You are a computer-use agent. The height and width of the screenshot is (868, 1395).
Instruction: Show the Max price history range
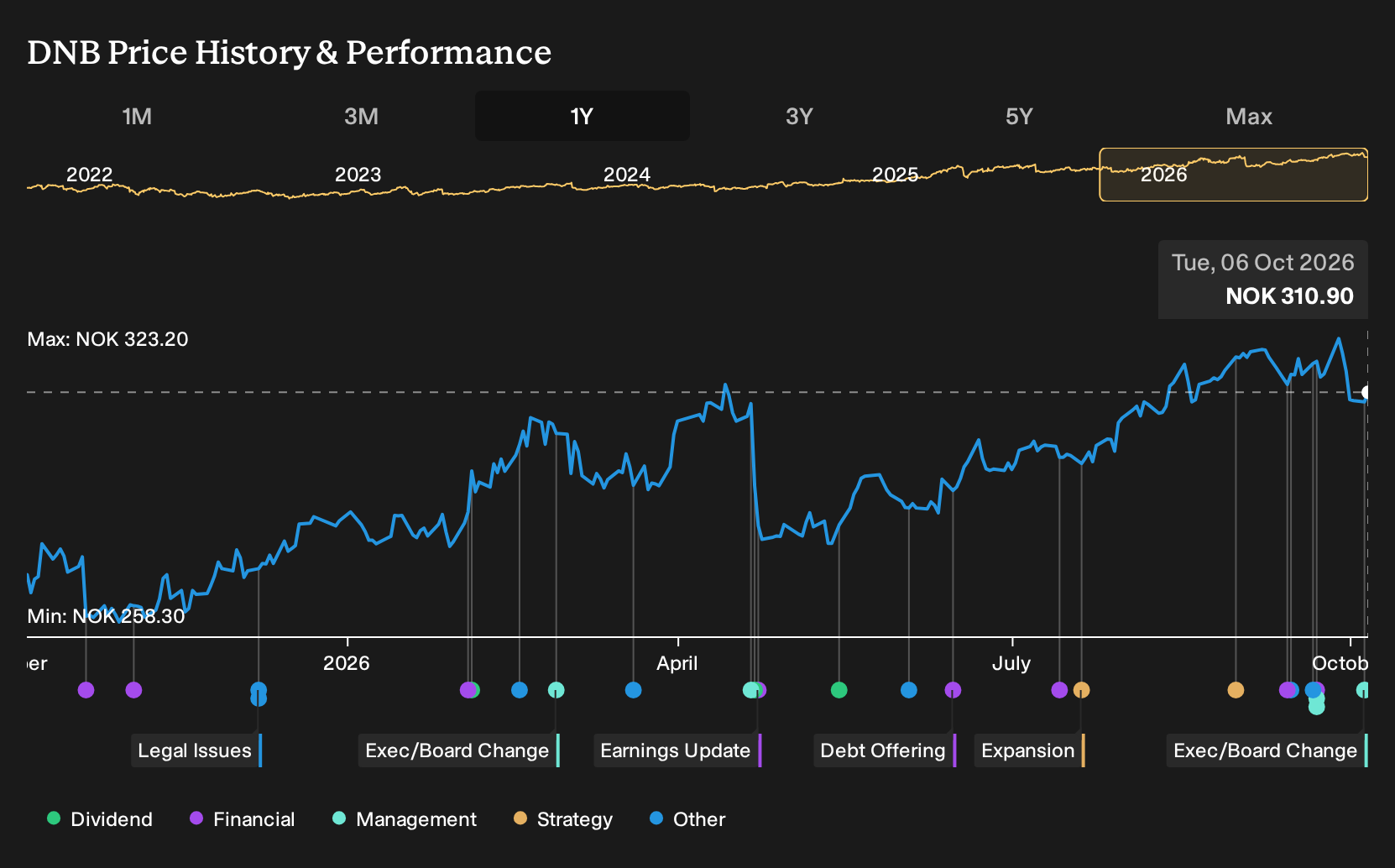1249,116
